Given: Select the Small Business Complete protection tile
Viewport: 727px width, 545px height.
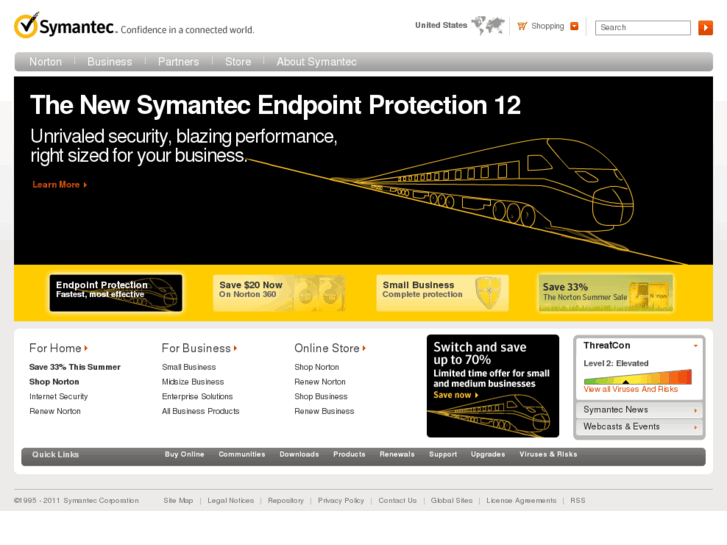Looking at the screenshot, I should coord(442,293).
